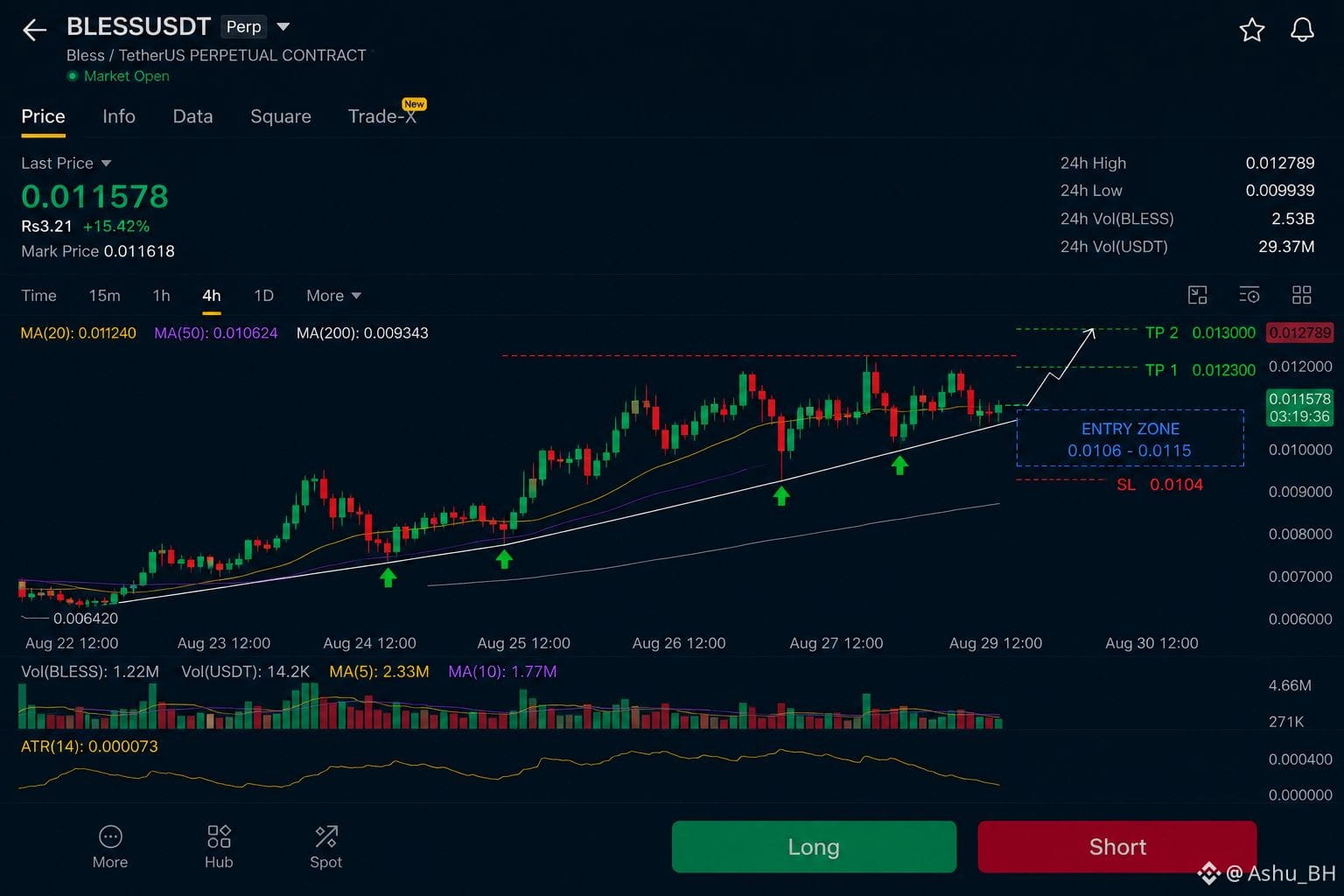Go back using the arrow icon
1344x896 pixels.
click(x=34, y=31)
